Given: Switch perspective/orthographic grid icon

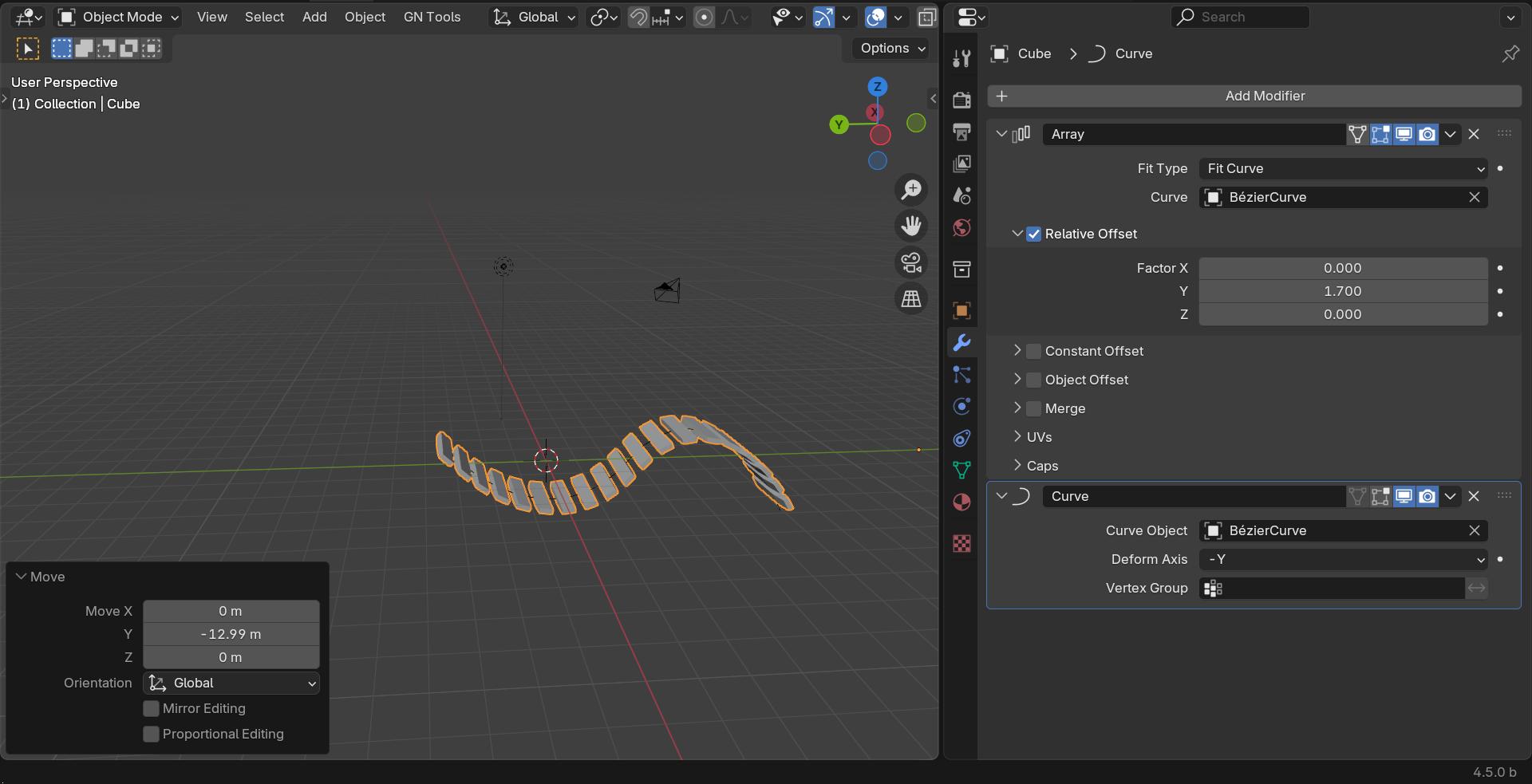Looking at the screenshot, I should [911, 298].
